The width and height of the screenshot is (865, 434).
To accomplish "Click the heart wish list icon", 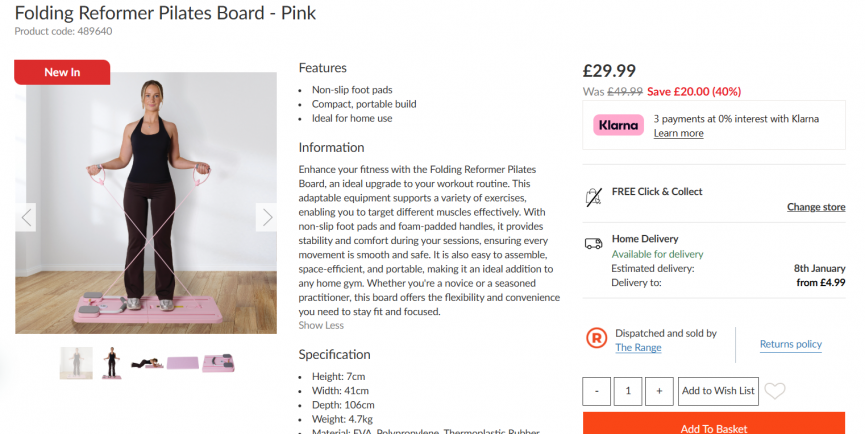I will [x=775, y=391].
